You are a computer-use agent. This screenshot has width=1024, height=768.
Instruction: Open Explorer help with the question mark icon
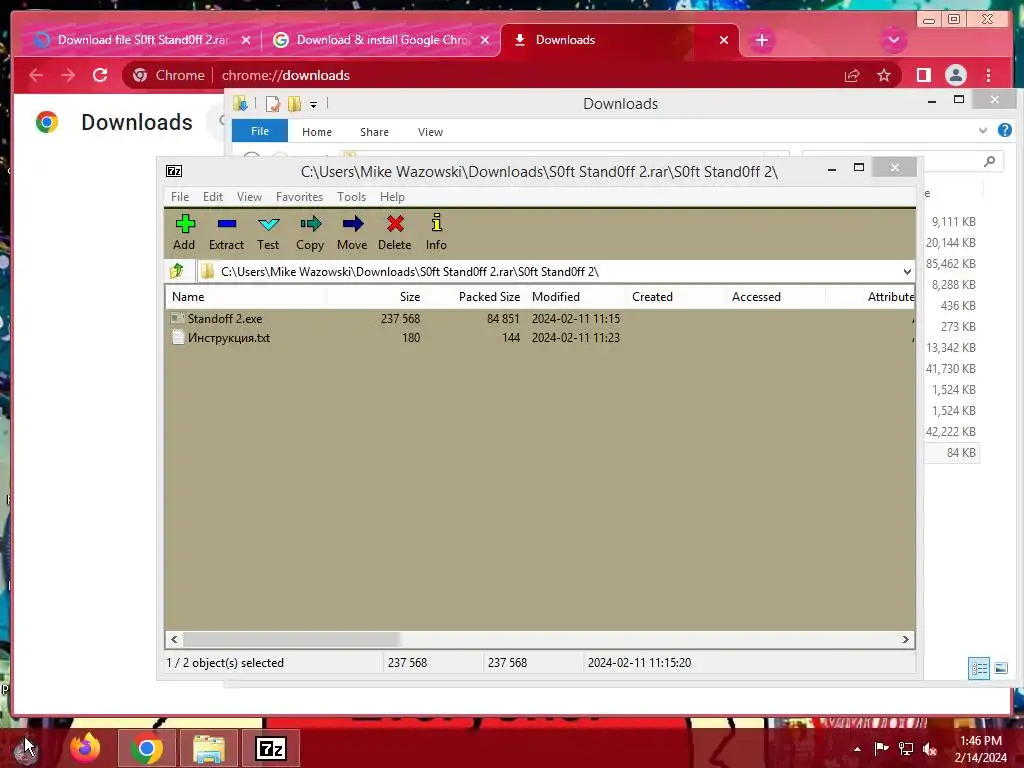pyautogui.click(x=1005, y=131)
